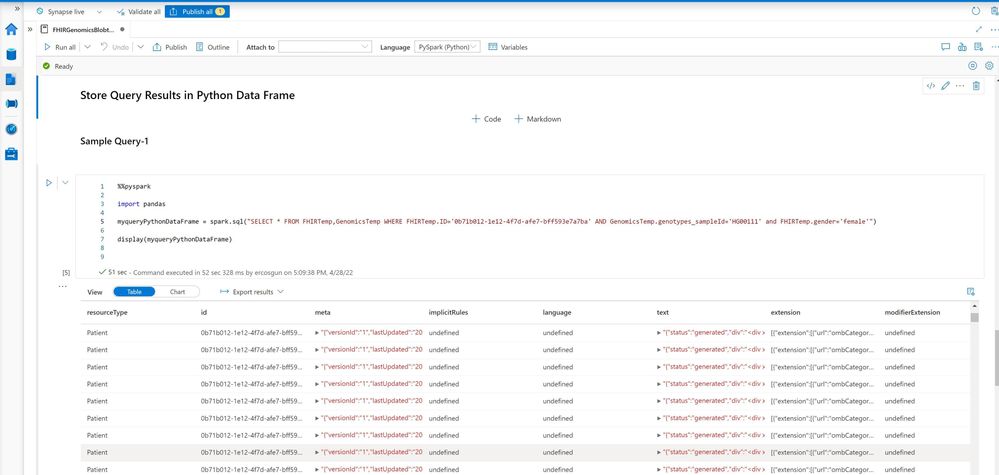Click the results table vertical scrollbar
The height and width of the screenshot is (475, 999).
(974, 318)
